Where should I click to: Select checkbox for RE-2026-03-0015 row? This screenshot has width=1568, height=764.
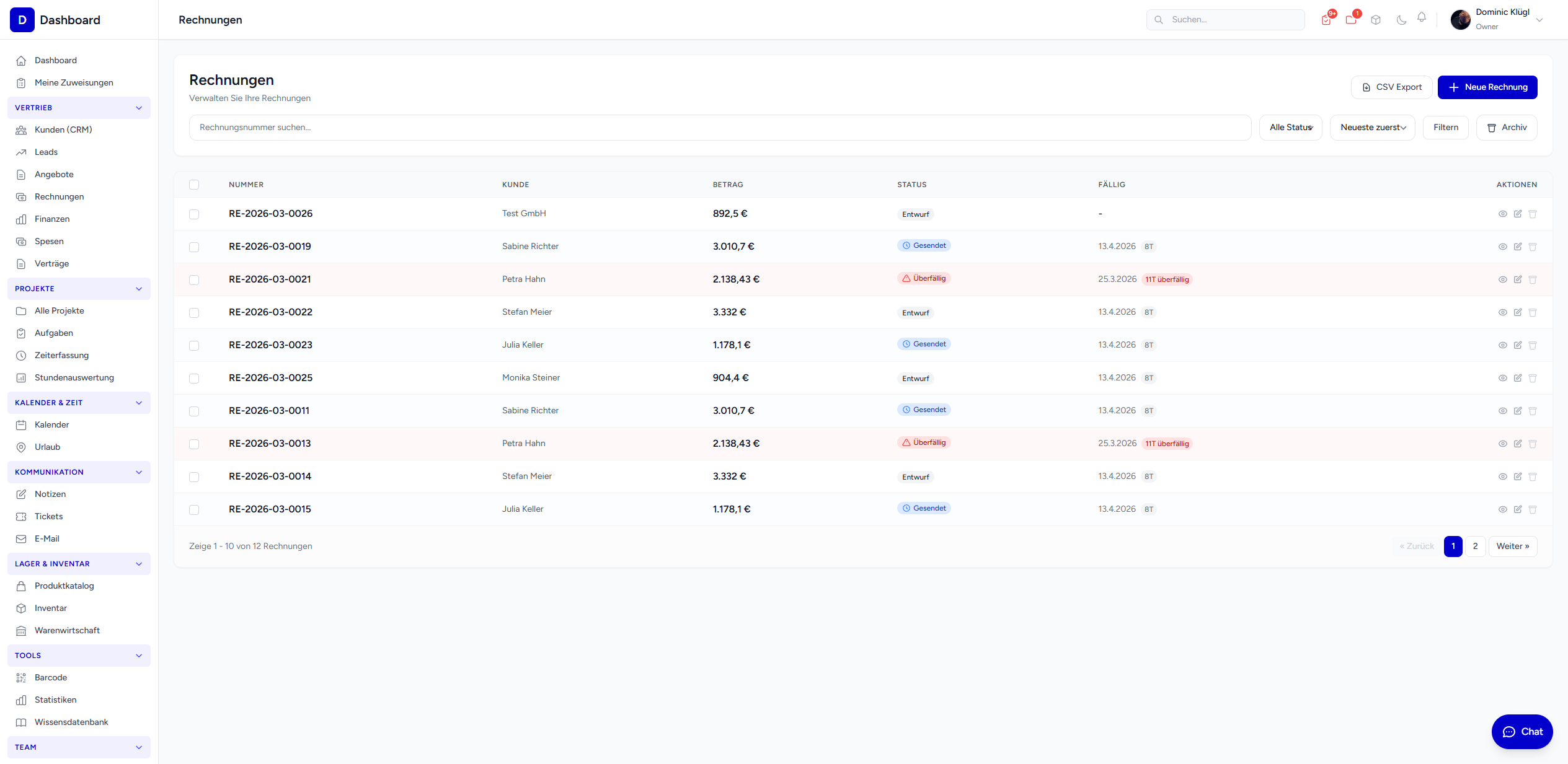pyautogui.click(x=194, y=509)
